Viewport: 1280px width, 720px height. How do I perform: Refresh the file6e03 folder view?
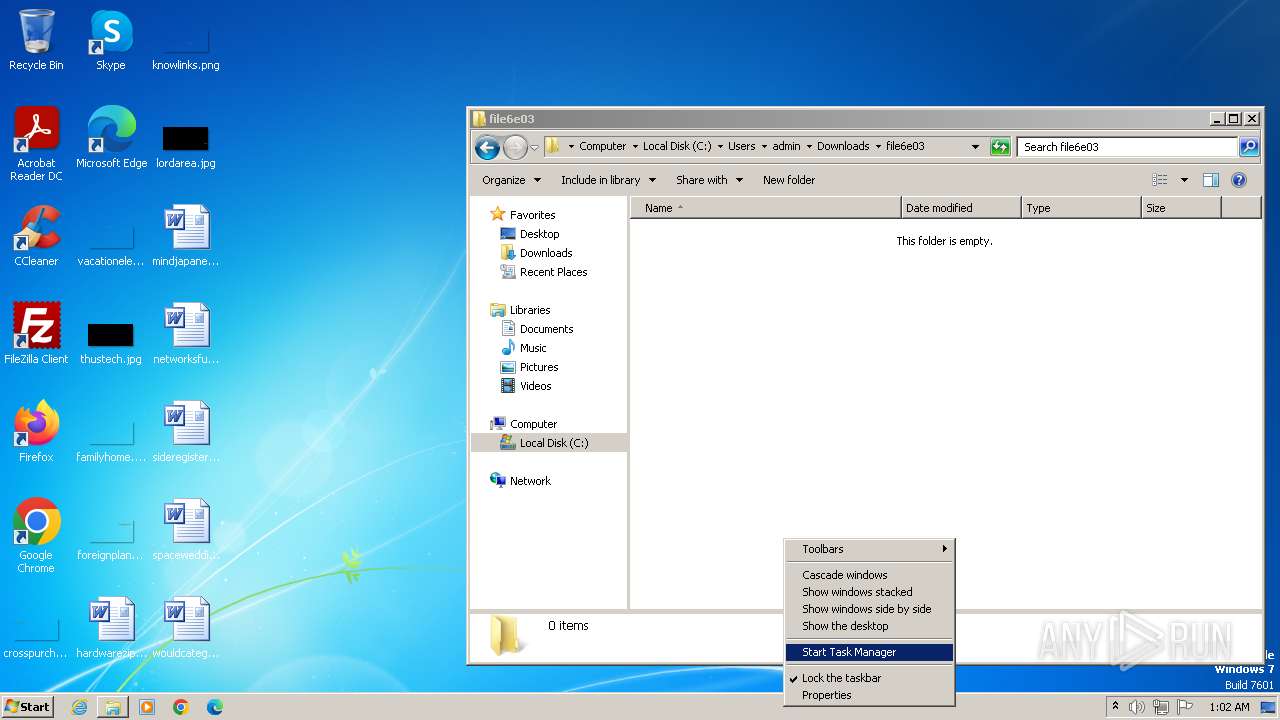tap(1000, 147)
